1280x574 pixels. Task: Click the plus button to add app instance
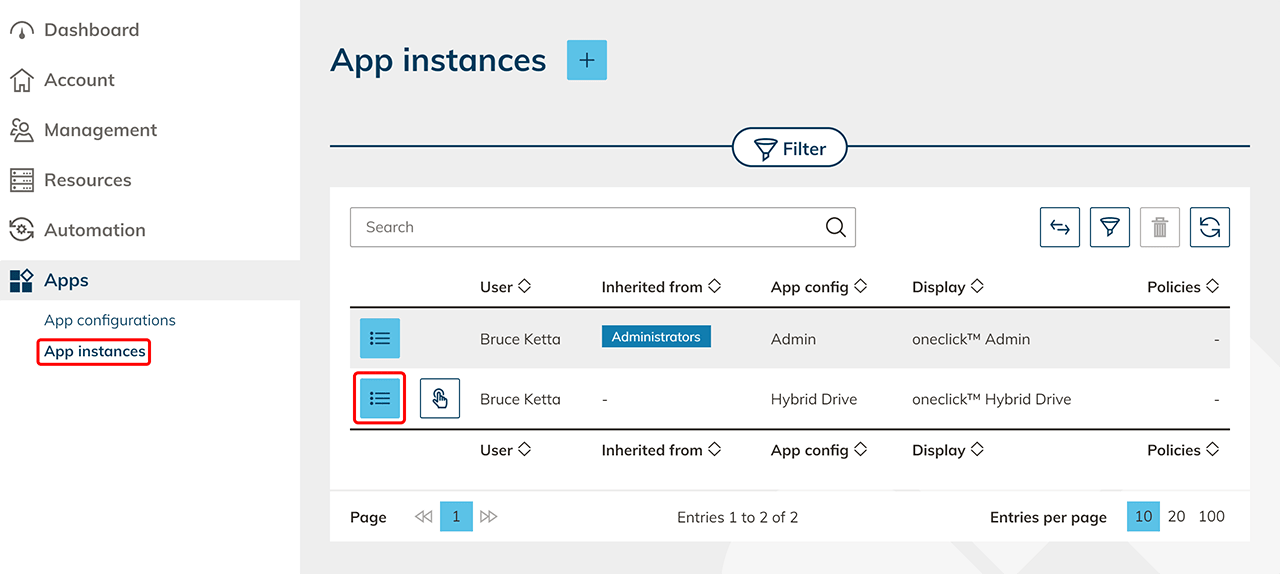[587, 60]
